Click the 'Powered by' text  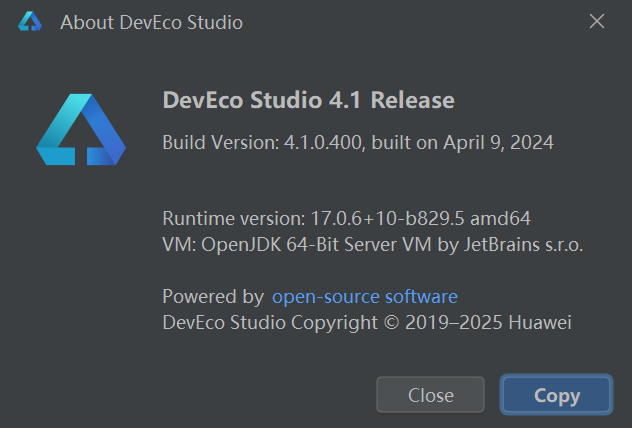point(213,297)
